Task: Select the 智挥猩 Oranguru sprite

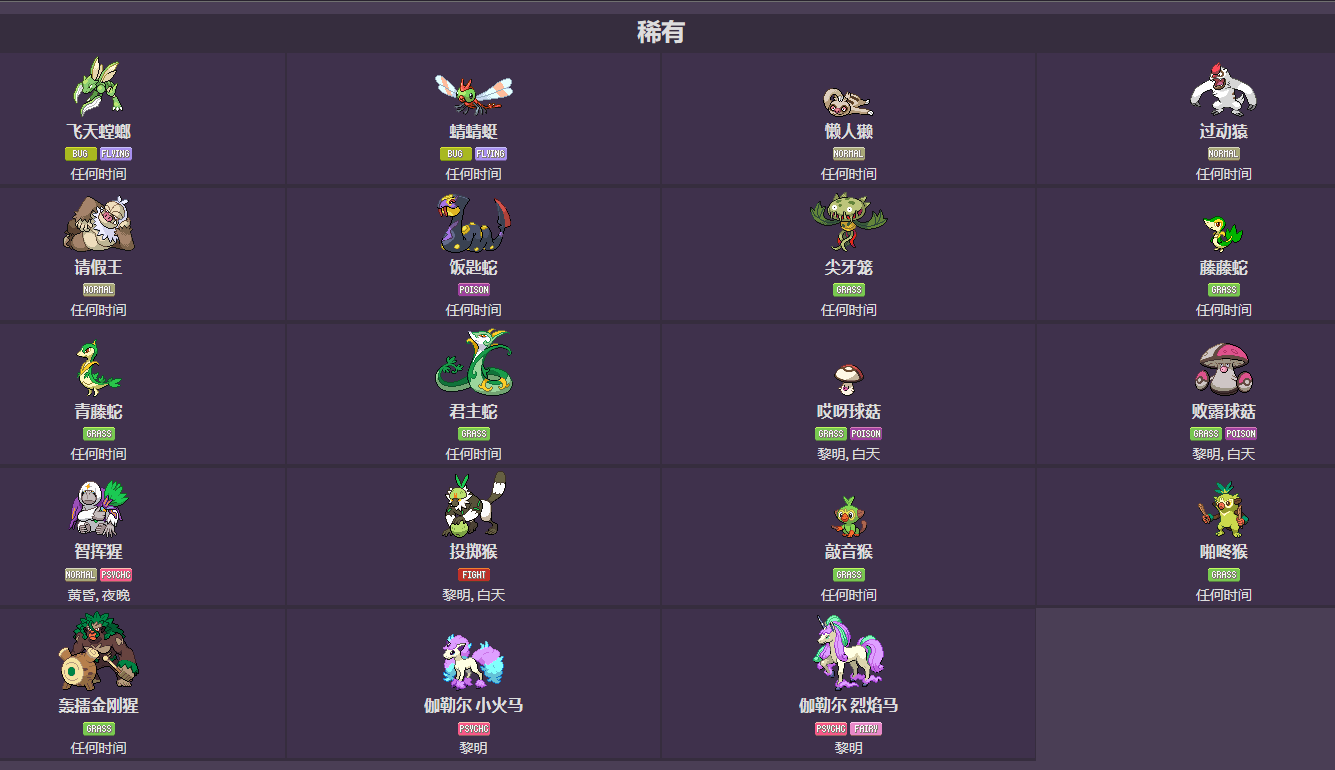Action: 98,507
